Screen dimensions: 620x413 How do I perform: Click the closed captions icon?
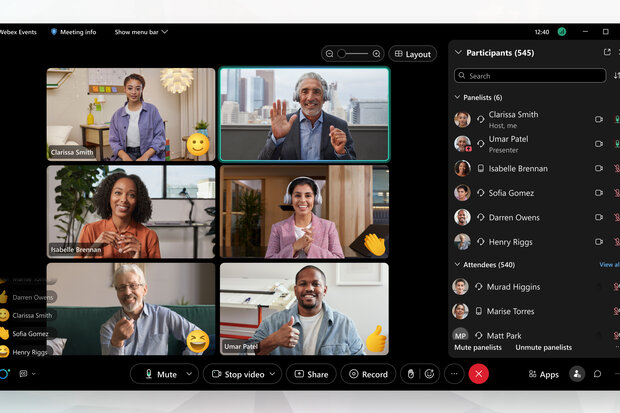pos(23,373)
